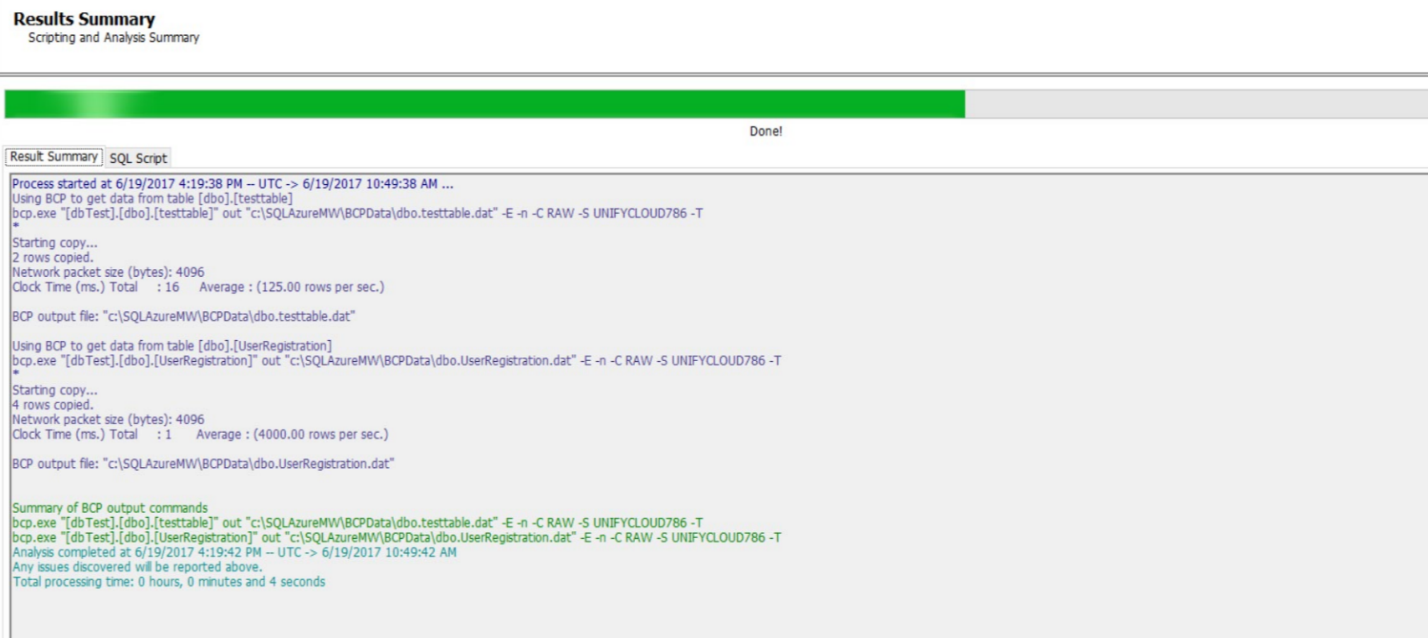Switch to the SQL Script tab
Image resolution: width=1428 pixels, height=638 pixels.
point(138,158)
